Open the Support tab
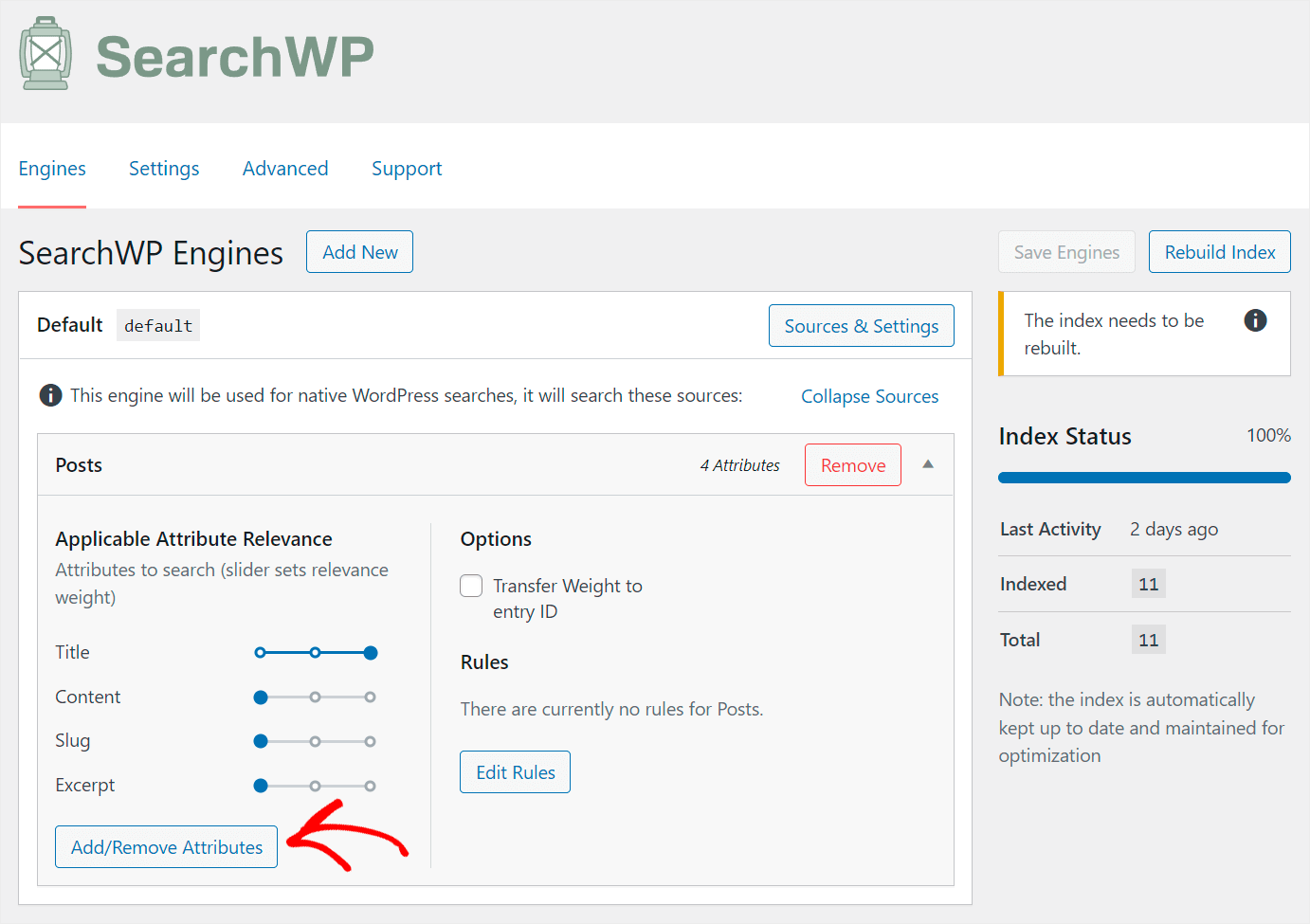This screenshot has width=1310, height=924. pos(407,169)
